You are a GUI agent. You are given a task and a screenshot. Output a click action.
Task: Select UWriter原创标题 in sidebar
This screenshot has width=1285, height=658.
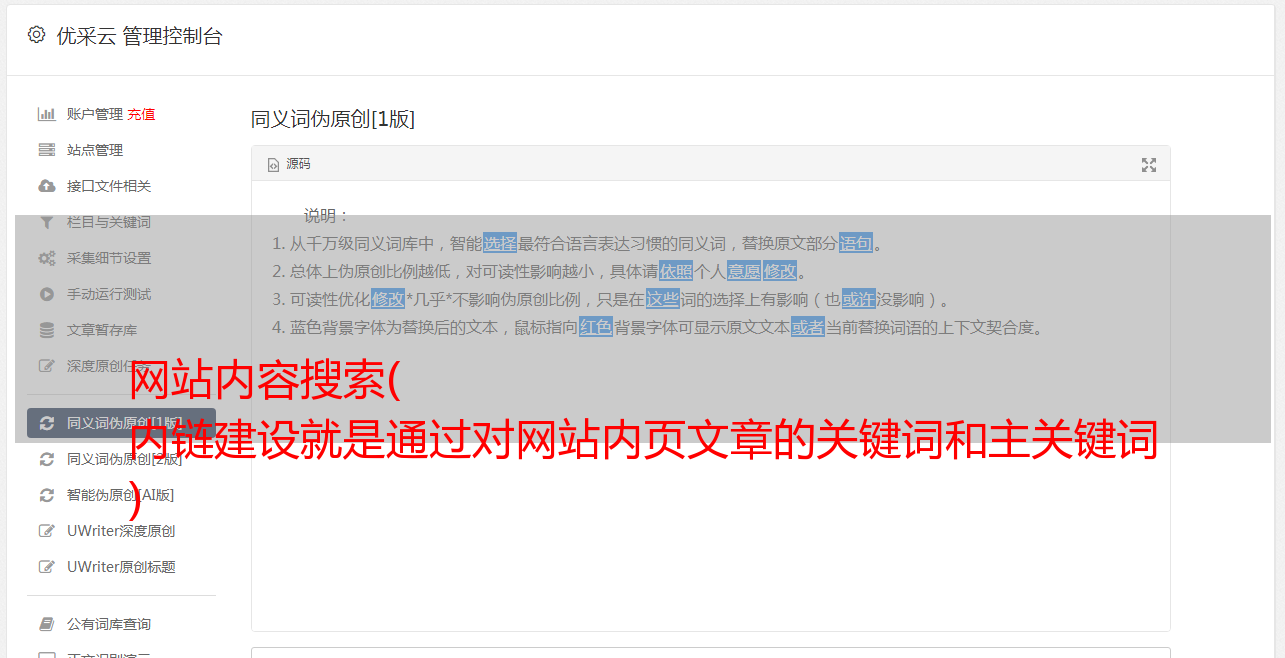pyautogui.click(x=121, y=567)
